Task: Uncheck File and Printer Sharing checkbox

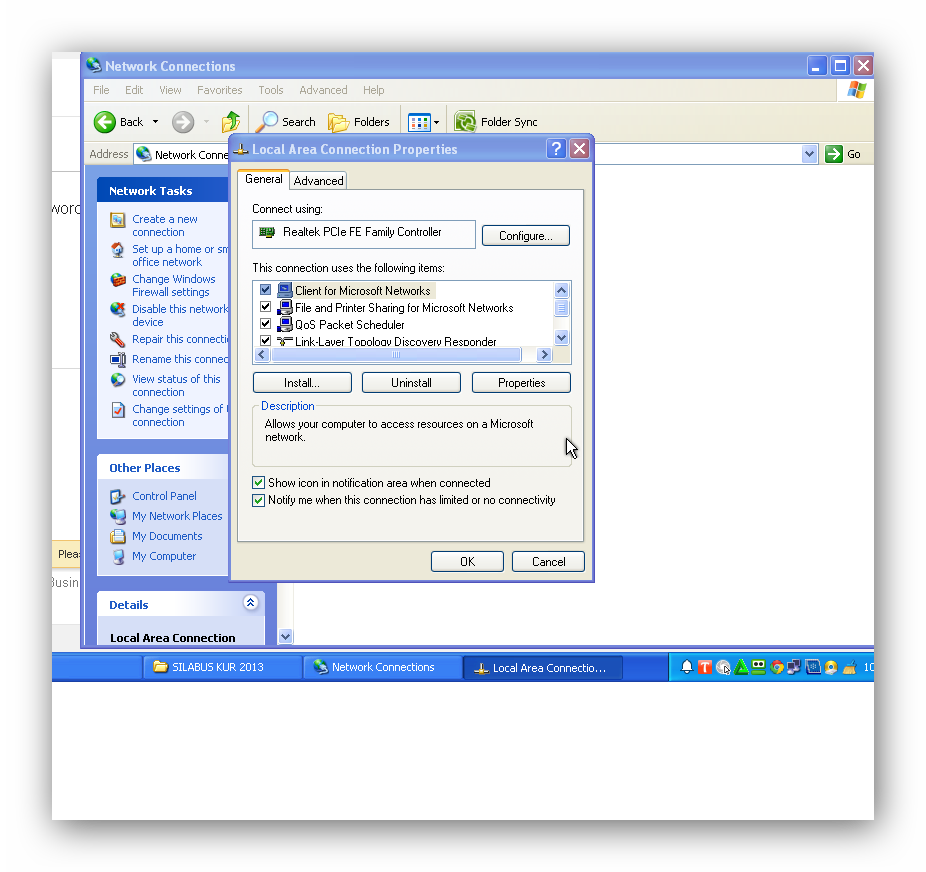Action: point(265,307)
